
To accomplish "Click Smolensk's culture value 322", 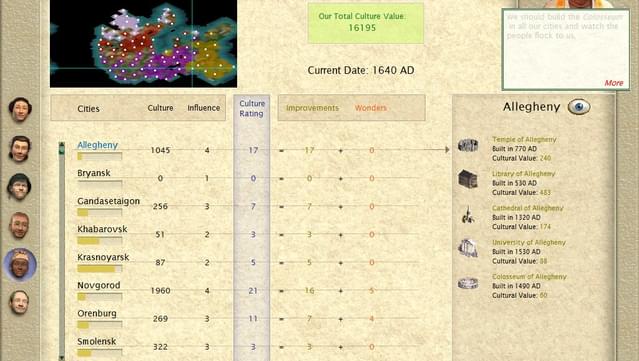I will coord(160,347).
